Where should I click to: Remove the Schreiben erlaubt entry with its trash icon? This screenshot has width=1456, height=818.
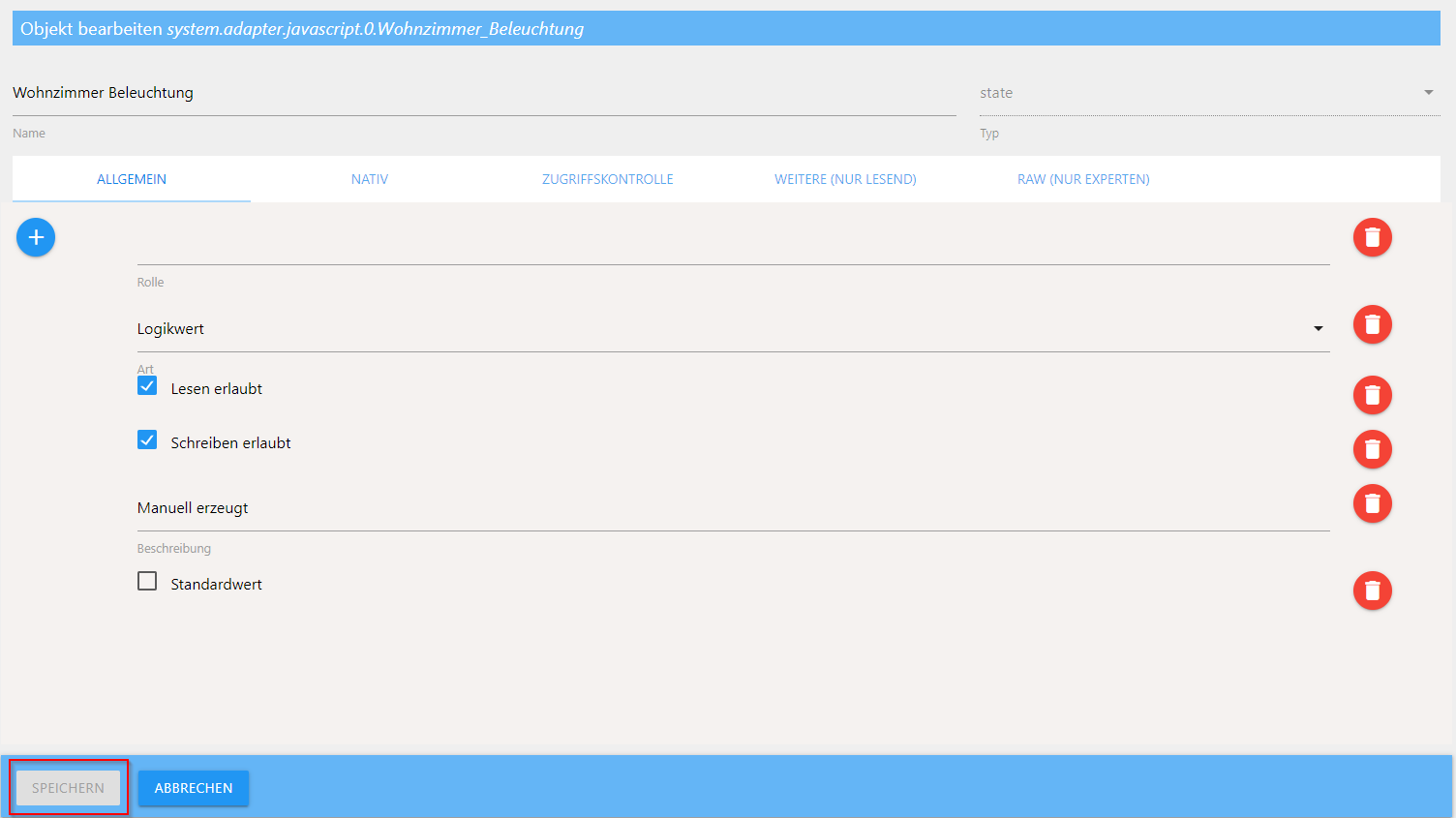[x=1372, y=449]
